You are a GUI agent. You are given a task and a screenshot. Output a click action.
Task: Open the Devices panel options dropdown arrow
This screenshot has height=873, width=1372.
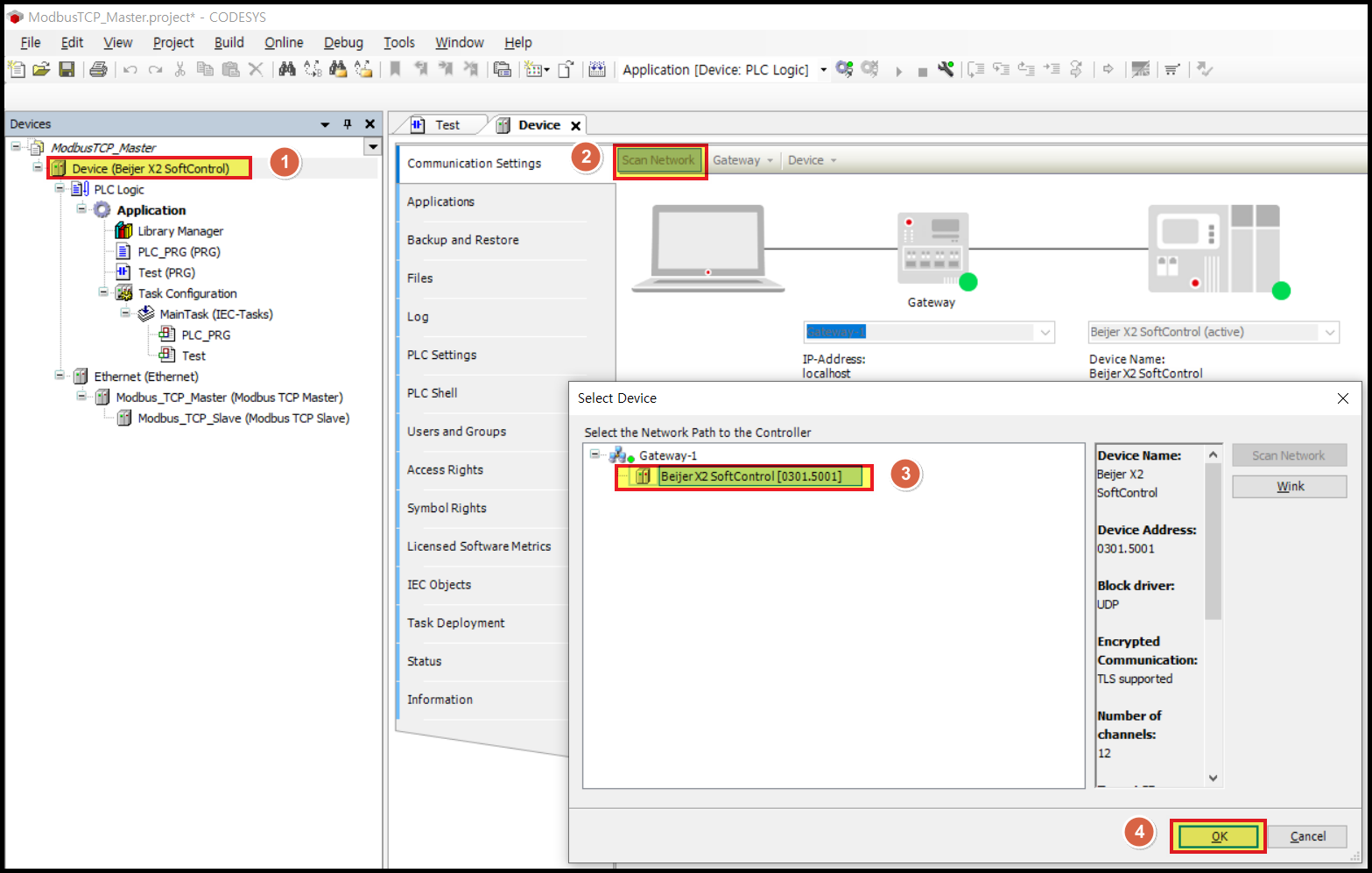pos(325,124)
